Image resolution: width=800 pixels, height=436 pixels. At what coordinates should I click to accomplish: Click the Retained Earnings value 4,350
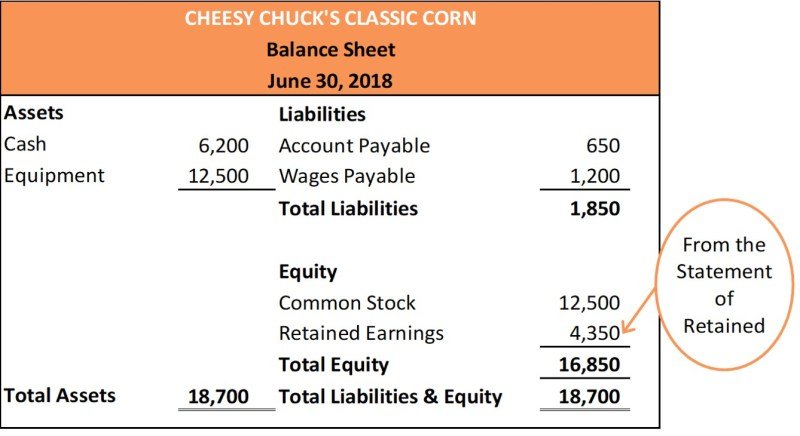pyautogui.click(x=595, y=334)
